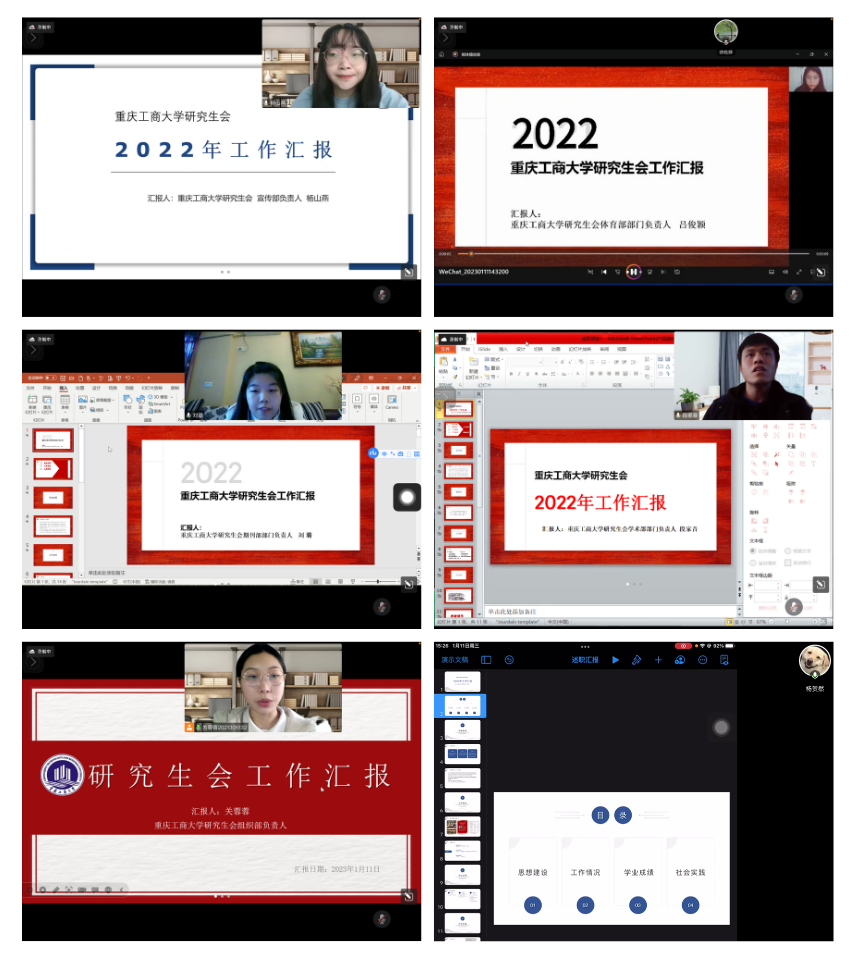This screenshot has height=958, width=849.
Task: Click the muted microphone in 杨山燕's panel
Action: [x=382, y=295]
